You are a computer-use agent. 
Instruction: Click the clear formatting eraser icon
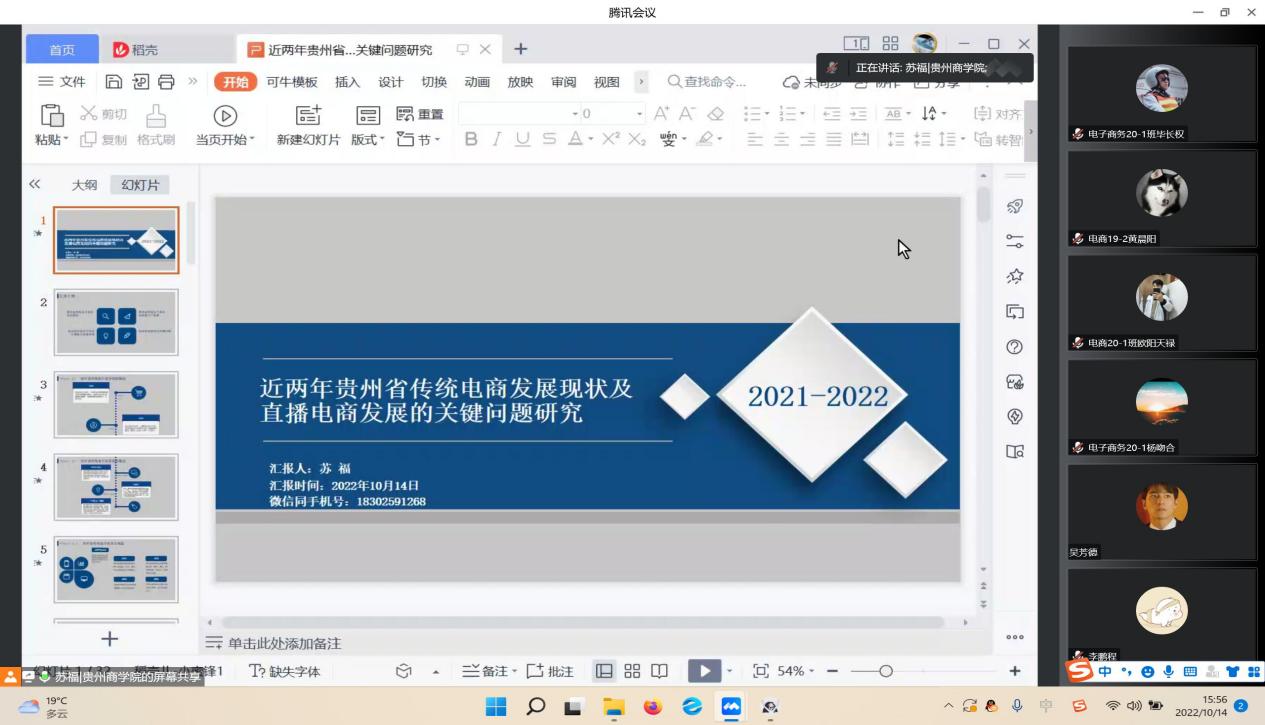click(716, 114)
